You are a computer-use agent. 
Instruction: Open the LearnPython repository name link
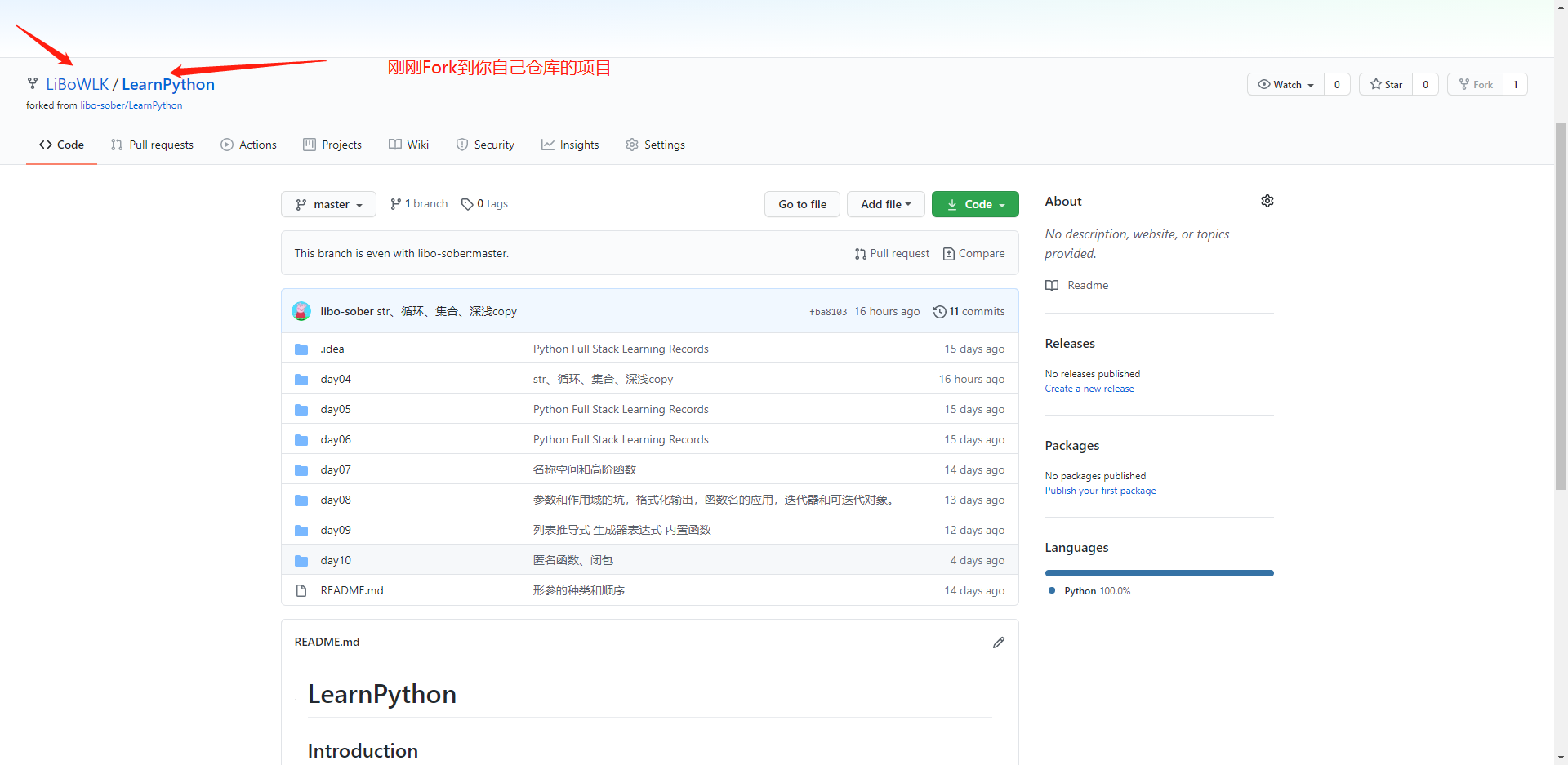[x=168, y=84]
